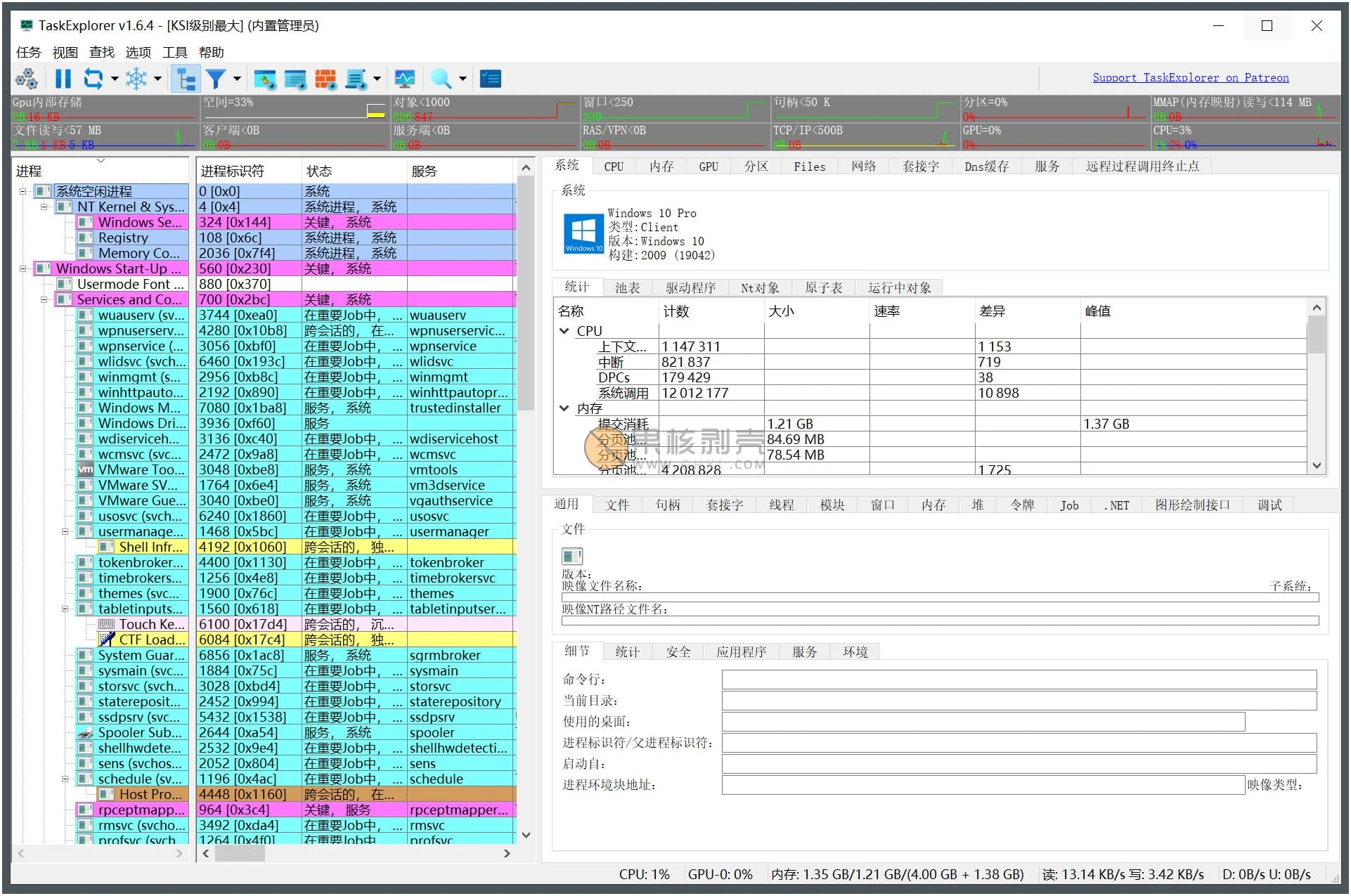Toggle the process tree view icon
The width and height of the screenshot is (1351, 896).
click(186, 79)
